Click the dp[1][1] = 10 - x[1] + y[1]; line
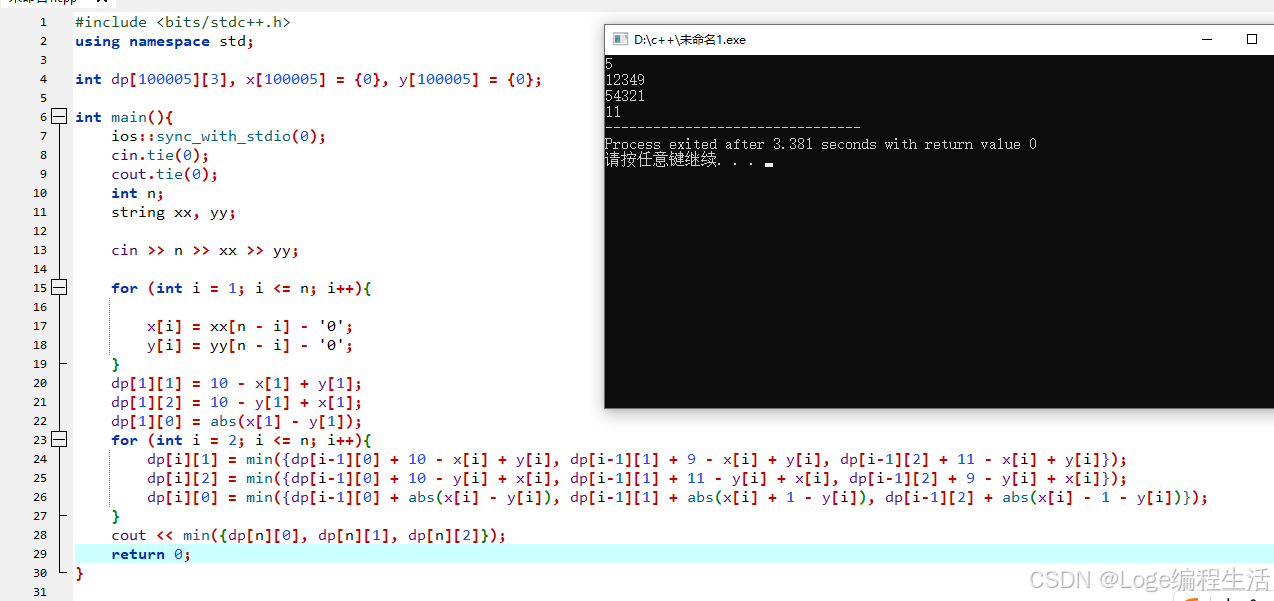1274x601 pixels. 237,383
